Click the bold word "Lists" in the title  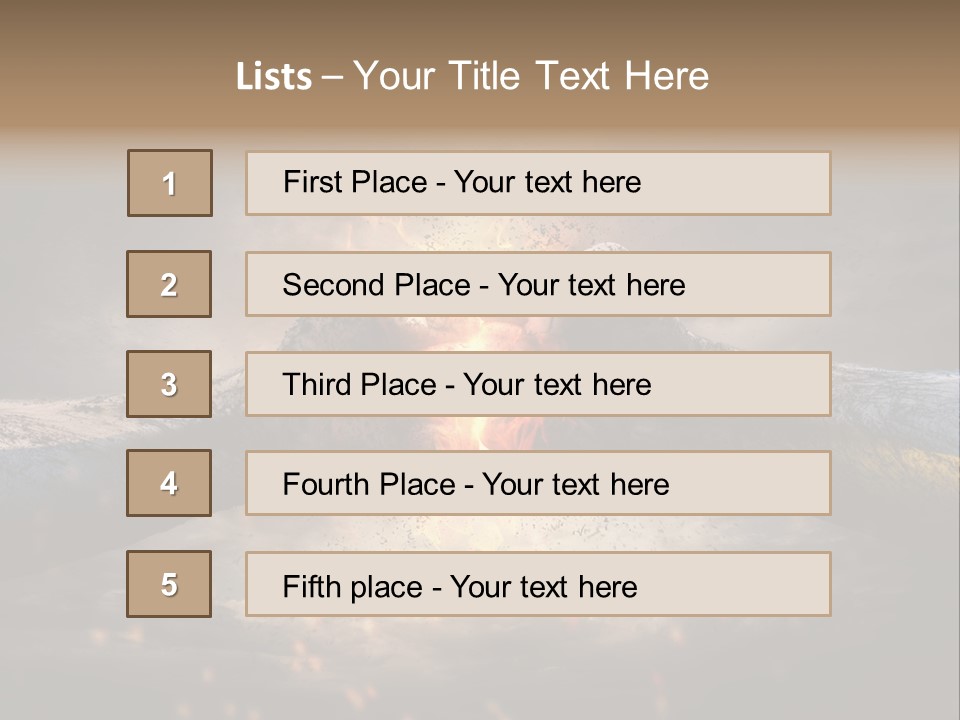[x=274, y=77]
